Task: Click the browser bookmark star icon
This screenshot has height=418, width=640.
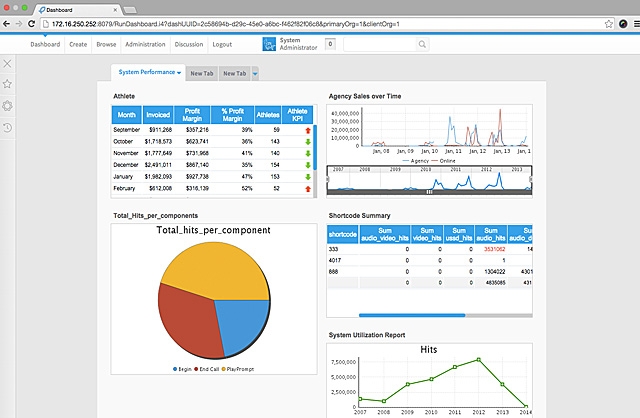Action: coord(609,22)
